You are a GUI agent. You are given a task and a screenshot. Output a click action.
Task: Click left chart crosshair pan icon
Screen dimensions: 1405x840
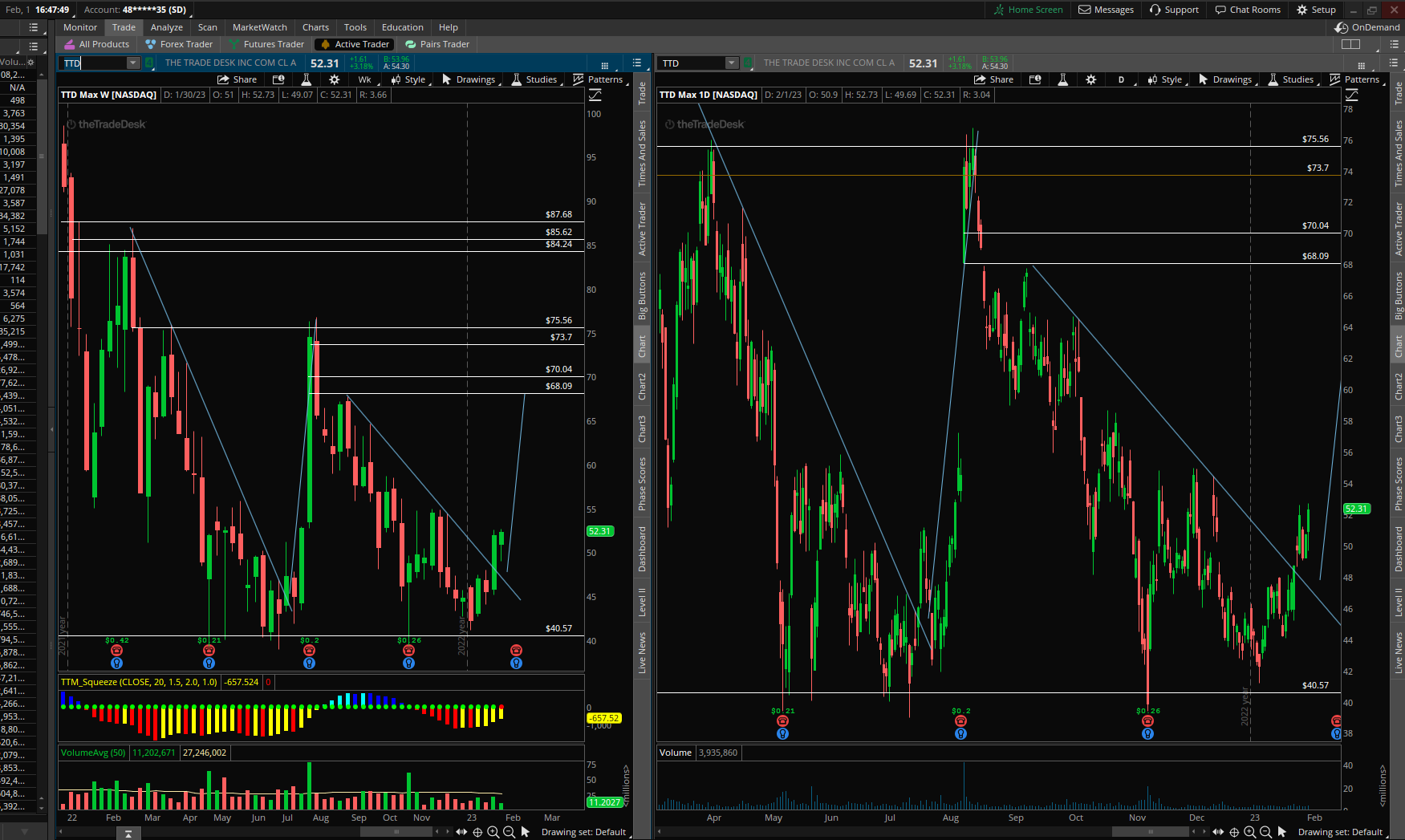(x=477, y=832)
